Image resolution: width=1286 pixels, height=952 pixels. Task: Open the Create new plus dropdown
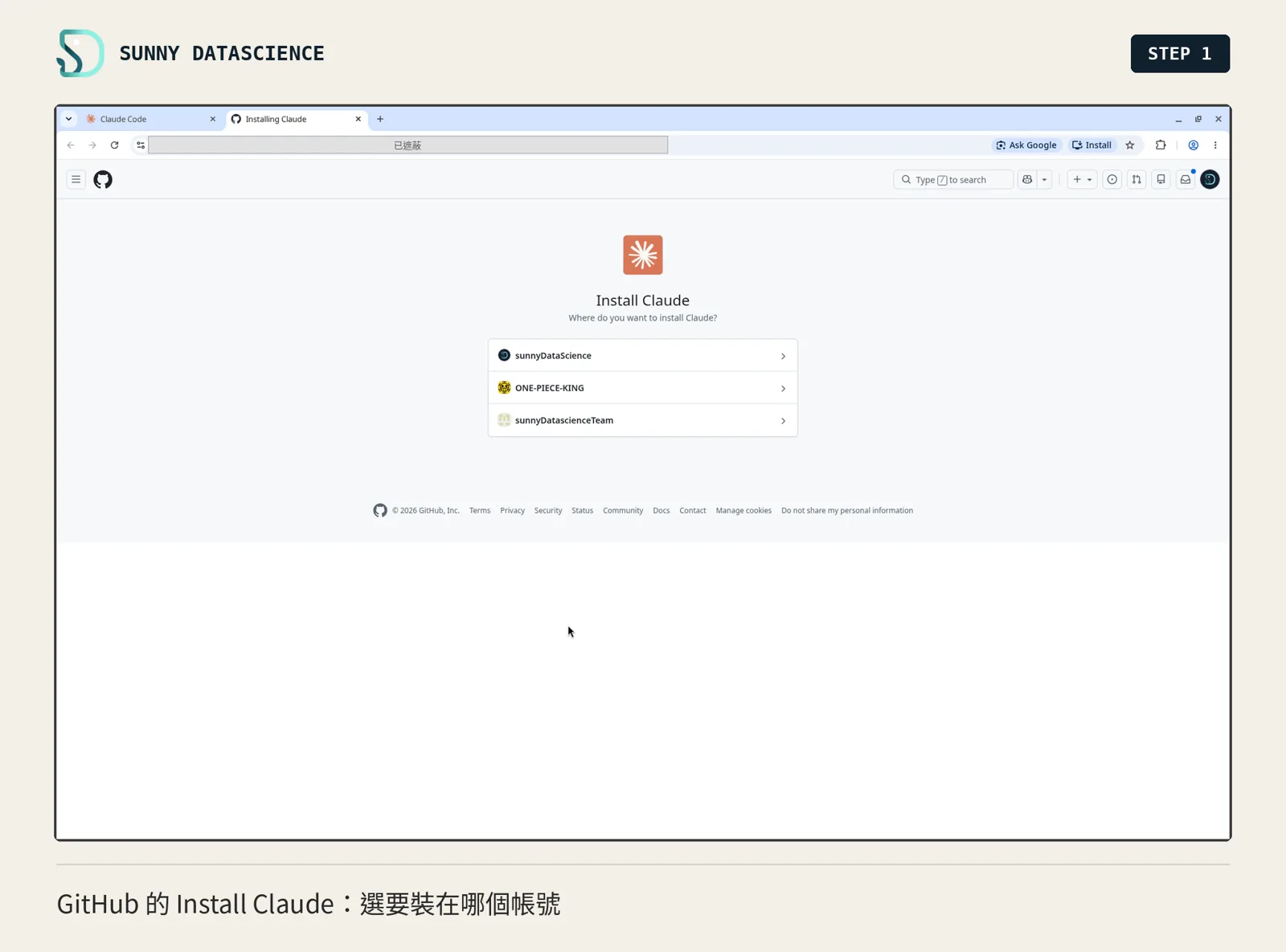(x=1082, y=179)
